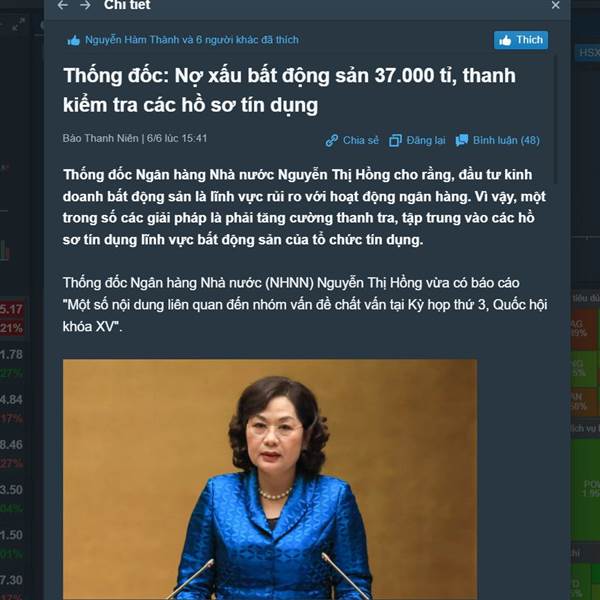Image resolution: width=600 pixels, height=600 pixels.
Task: Select the HSX tab behind the panel
Action: coord(588,52)
